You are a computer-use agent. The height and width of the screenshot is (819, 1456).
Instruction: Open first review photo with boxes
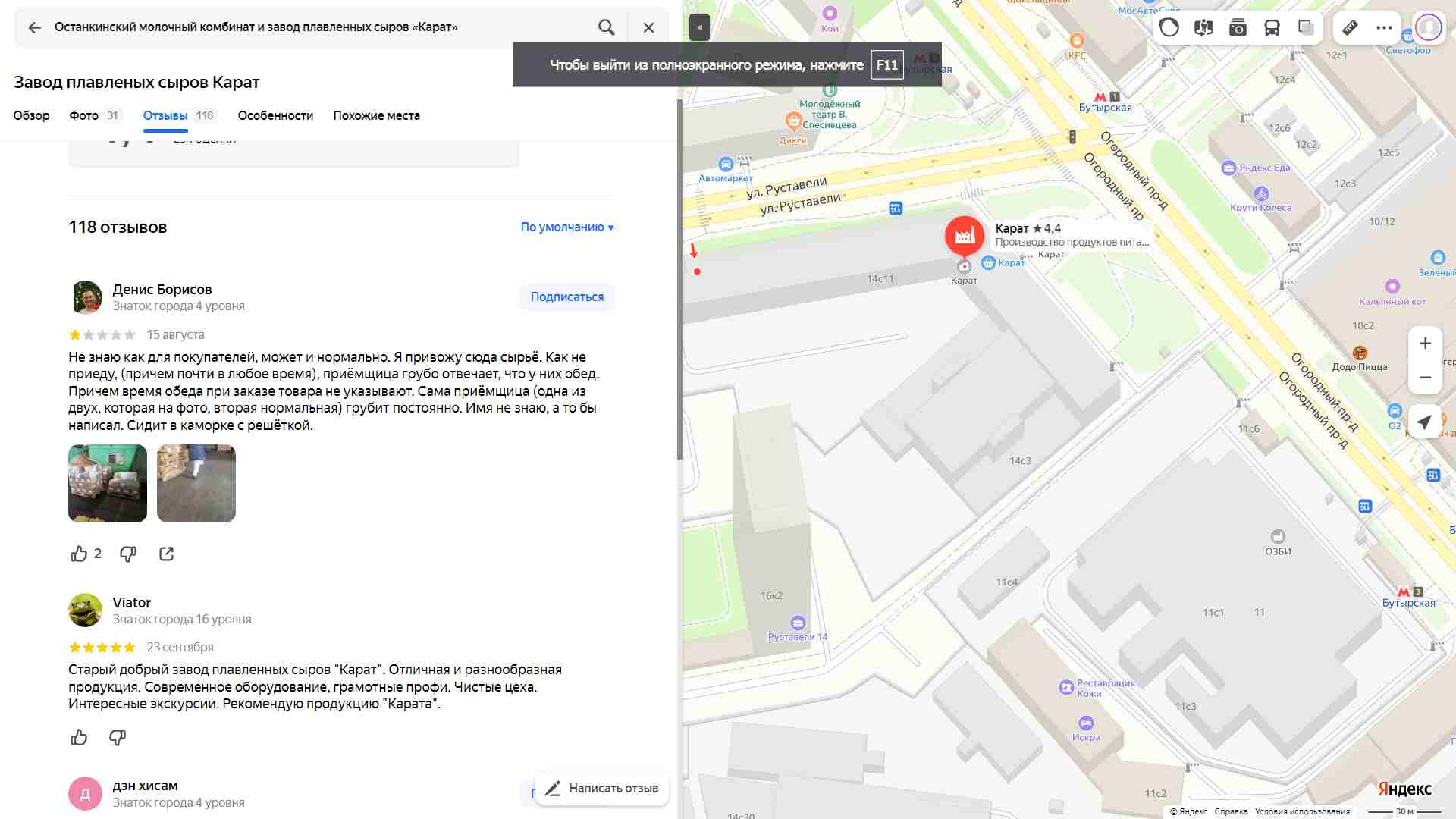[108, 483]
